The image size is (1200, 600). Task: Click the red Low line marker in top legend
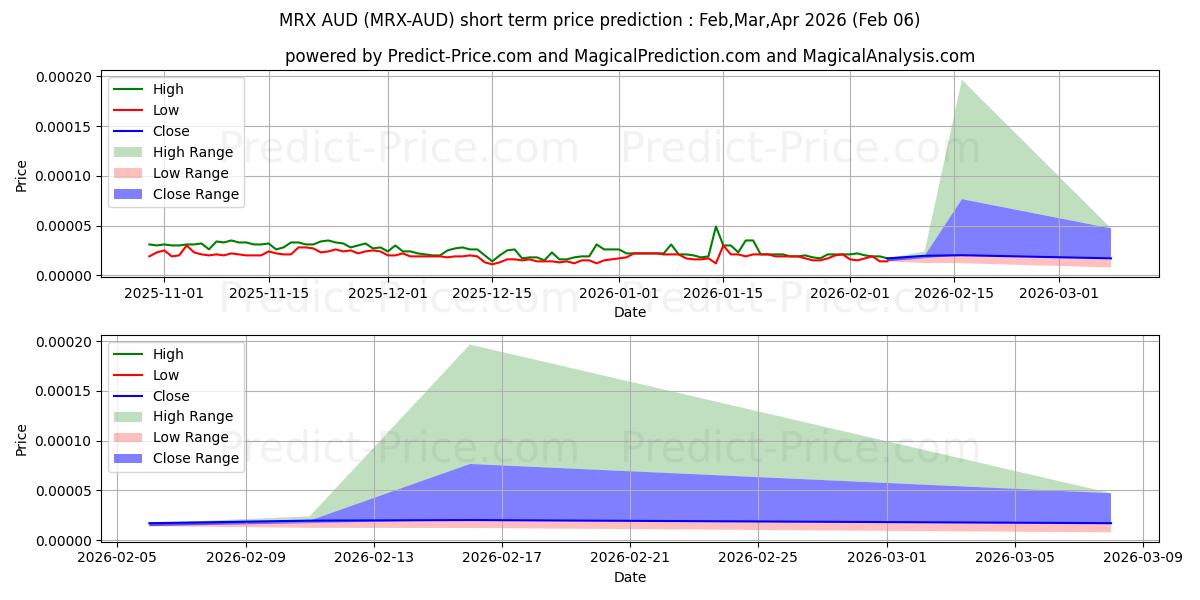(131, 110)
